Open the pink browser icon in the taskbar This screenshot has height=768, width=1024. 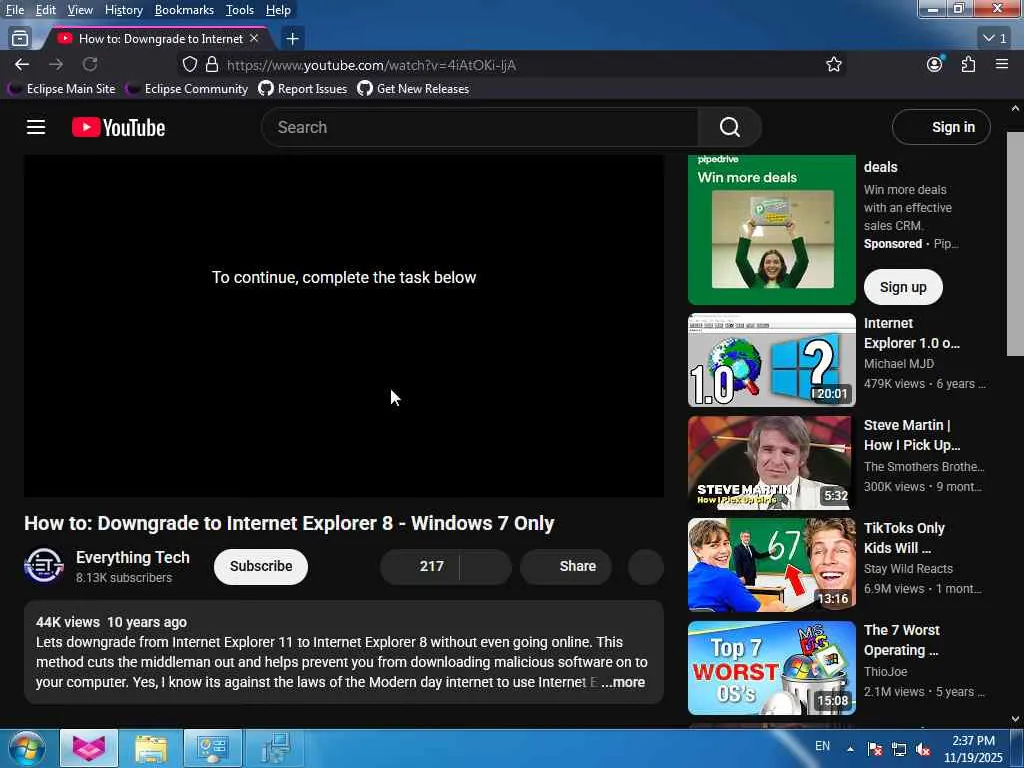(89, 748)
